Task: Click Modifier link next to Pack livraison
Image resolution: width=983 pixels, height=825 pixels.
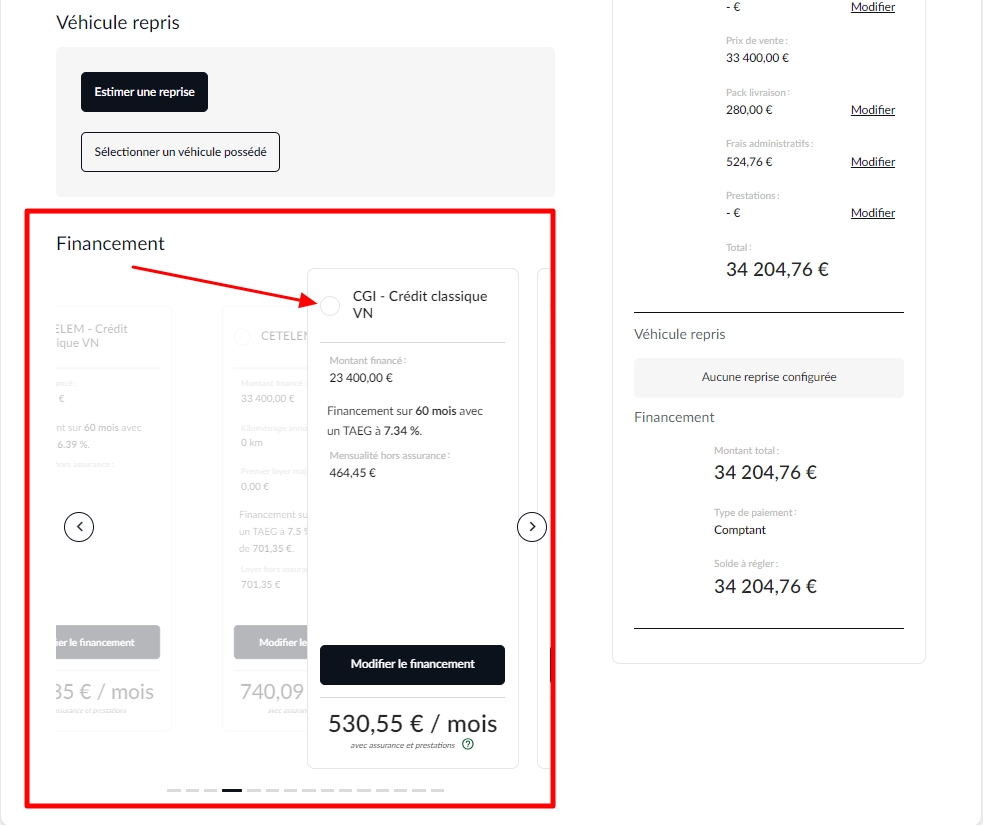Action: click(x=873, y=110)
